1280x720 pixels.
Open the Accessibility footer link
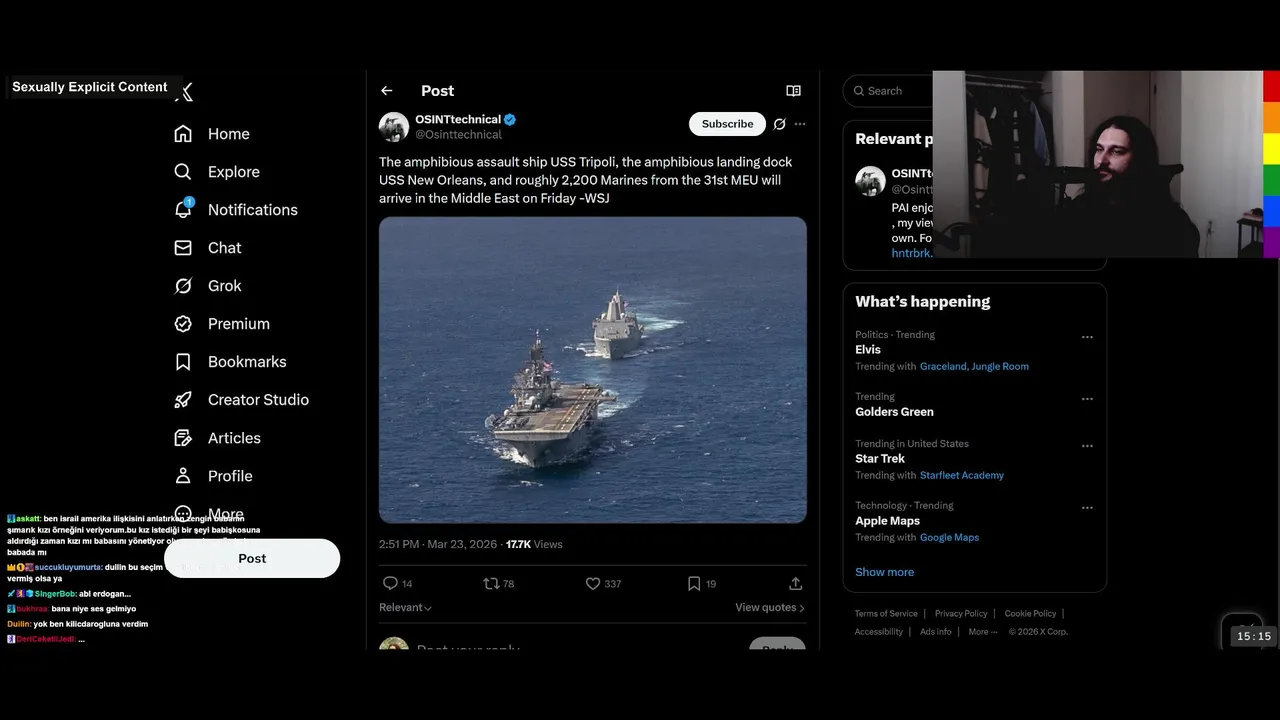[x=879, y=632]
